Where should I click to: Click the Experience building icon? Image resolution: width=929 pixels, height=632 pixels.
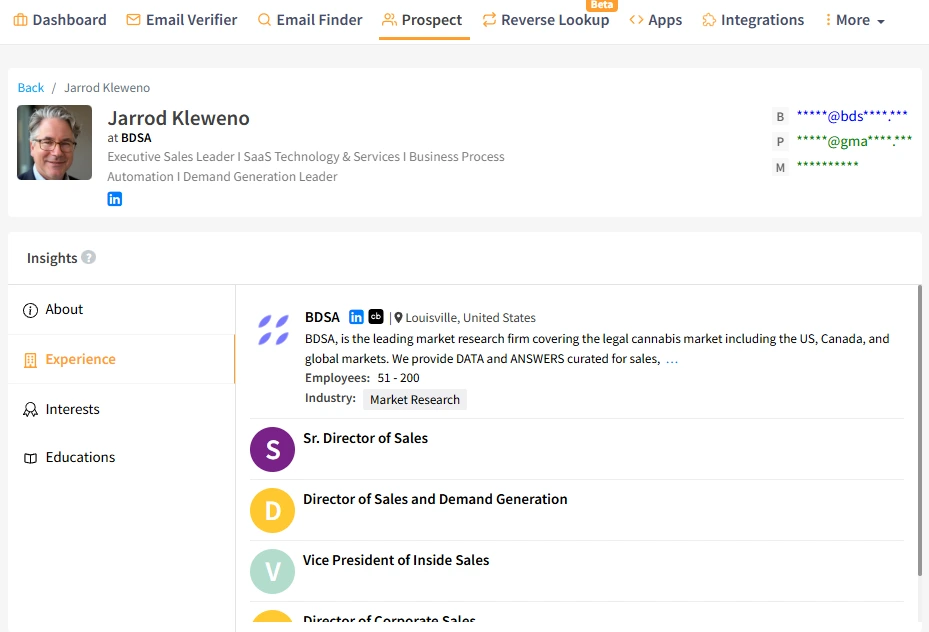pyautogui.click(x=30, y=360)
